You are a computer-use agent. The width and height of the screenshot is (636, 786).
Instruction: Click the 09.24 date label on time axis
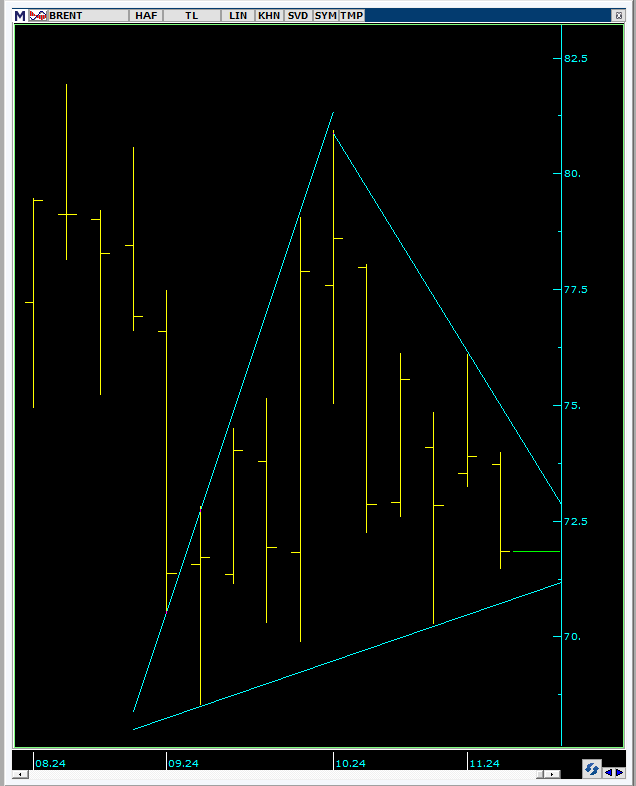pyautogui.click(x=184, y=763)
